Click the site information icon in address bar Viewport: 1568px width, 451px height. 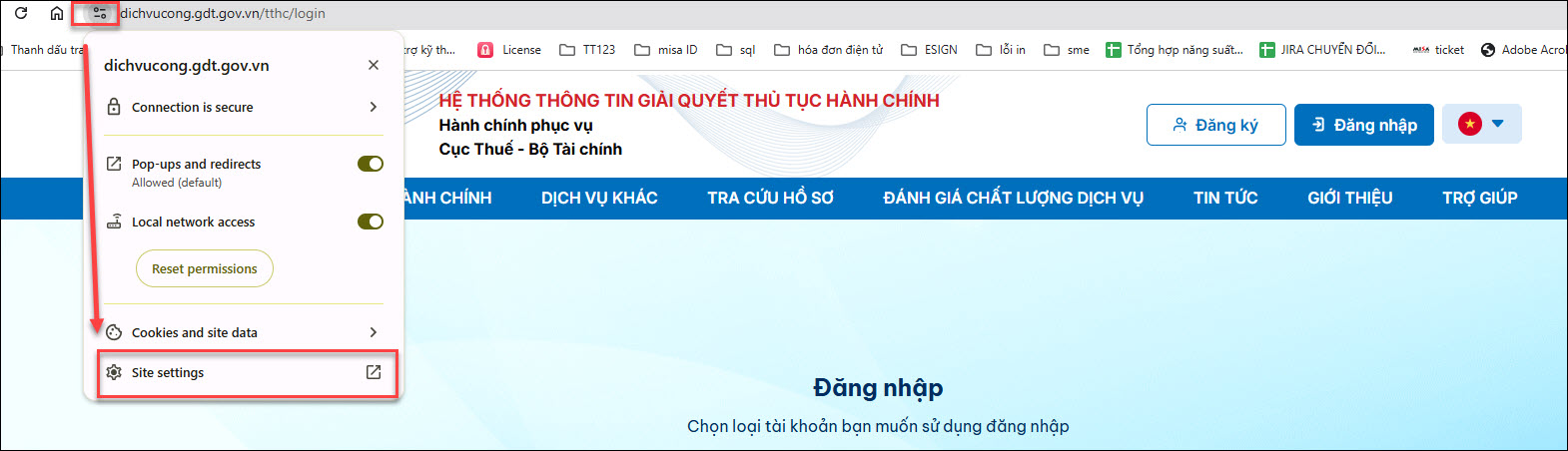click(x=99, y=14)
